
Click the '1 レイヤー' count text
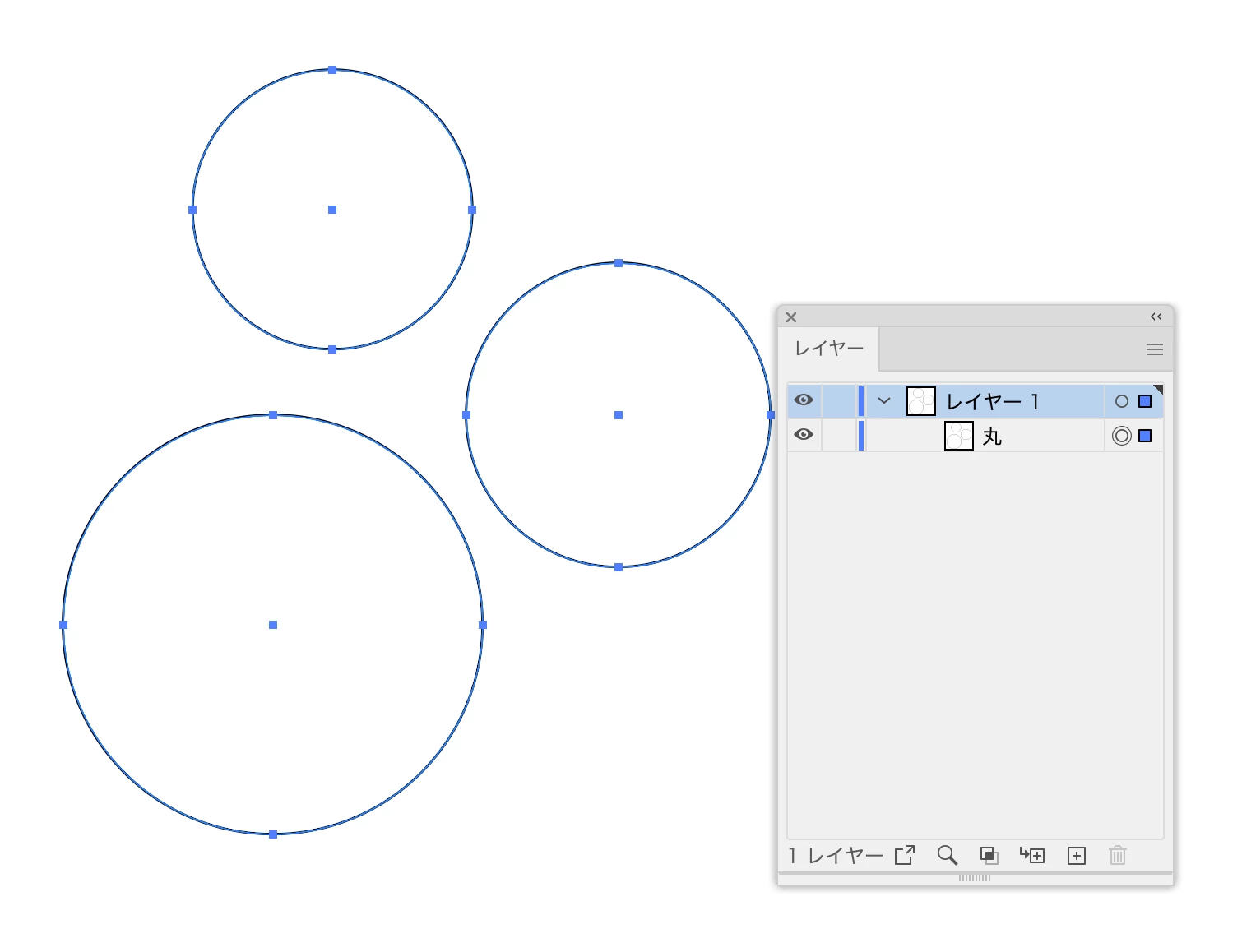click(x=836, y=856)
